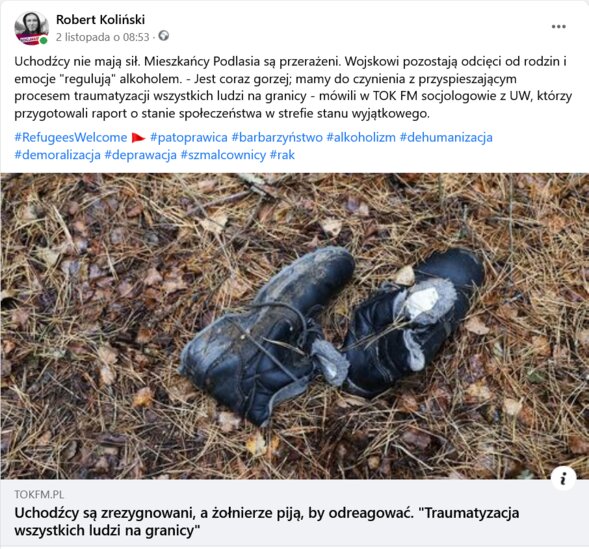
Task: Open the #dehumanizacja hashtag
Action: point(446,137)
